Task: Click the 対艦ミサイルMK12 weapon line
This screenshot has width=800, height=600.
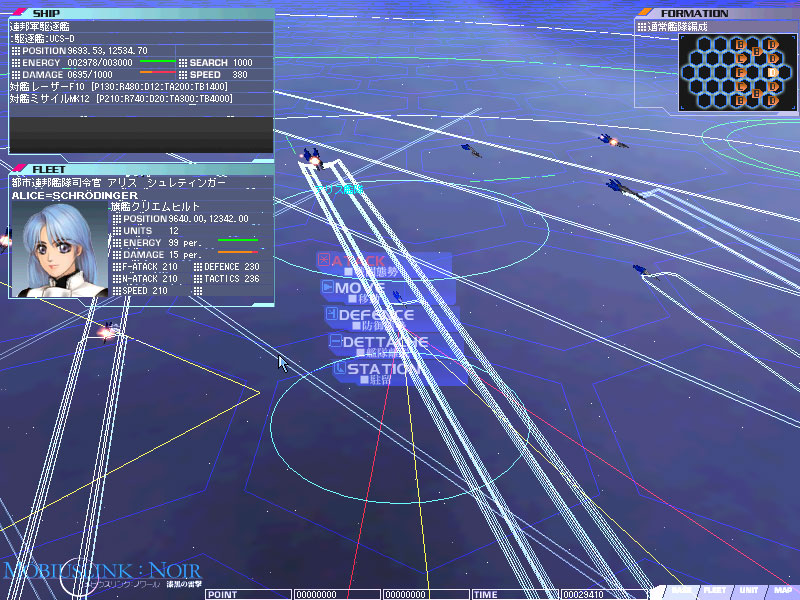Action: (121, 98)
